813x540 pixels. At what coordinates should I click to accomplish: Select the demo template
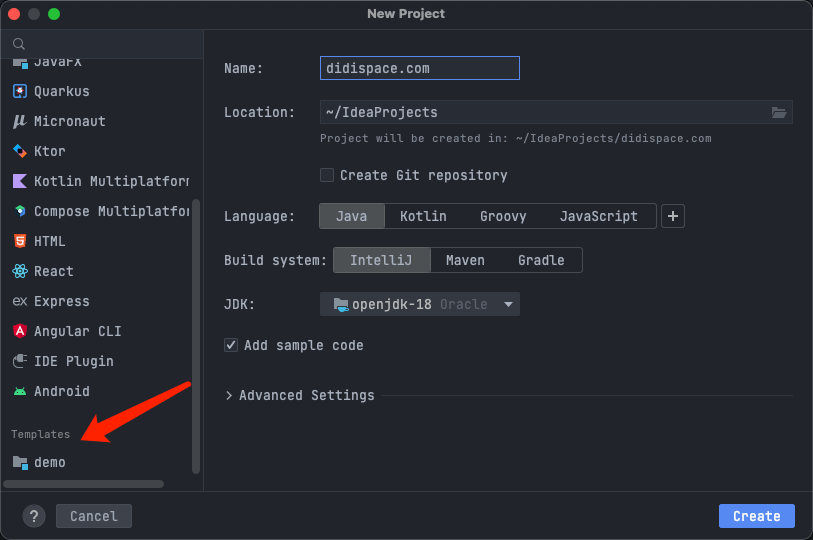(49, 462)
